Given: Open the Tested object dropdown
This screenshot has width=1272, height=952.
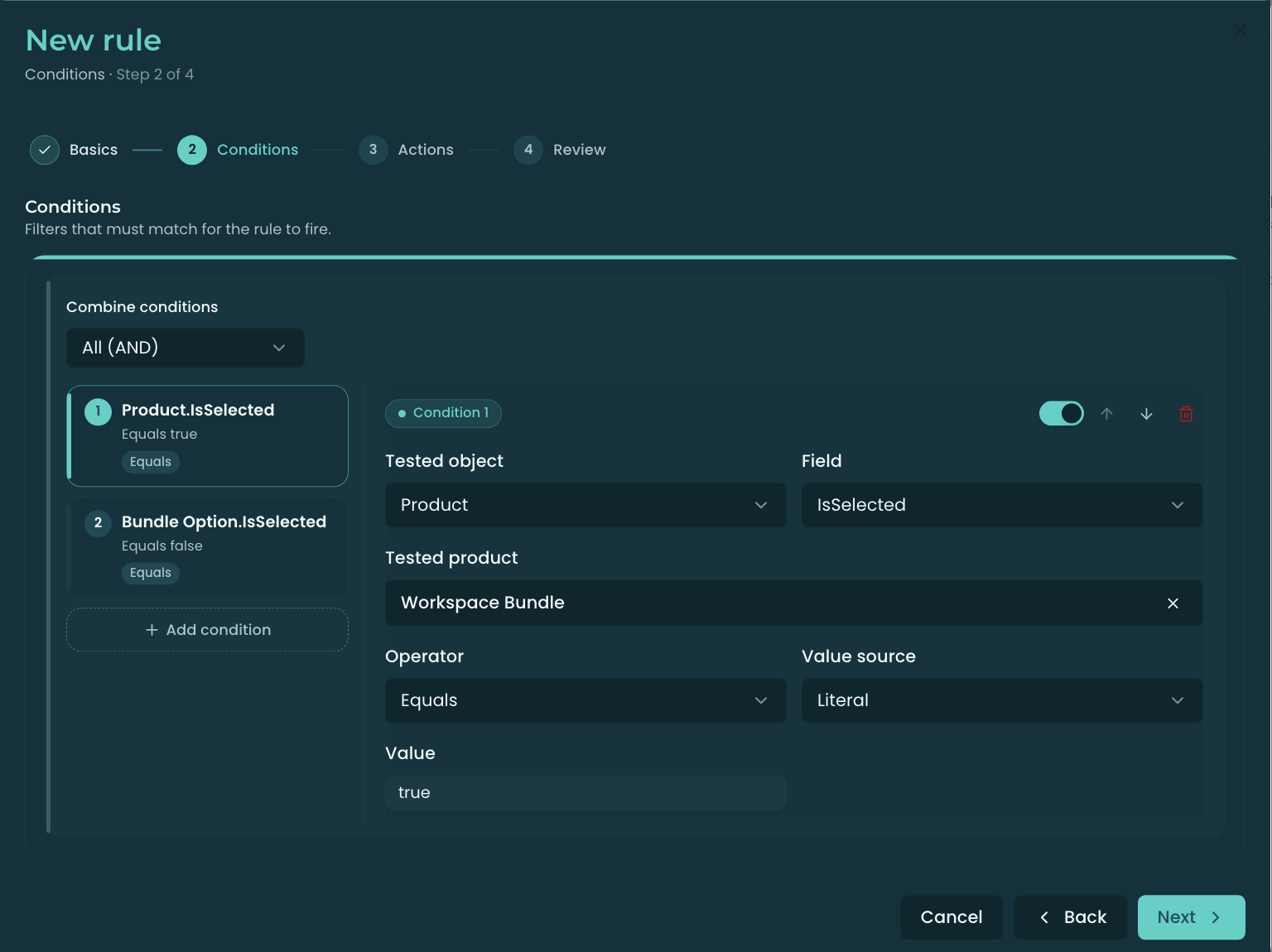Looking at the screenshot, I should (585, 505).
